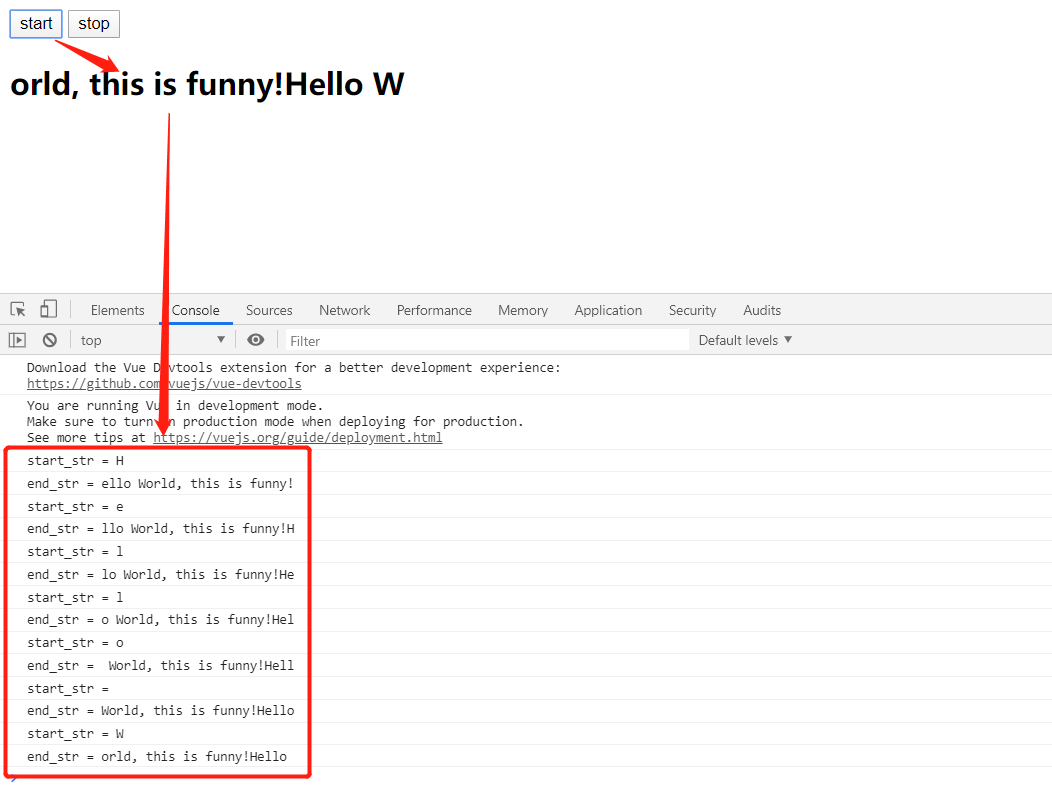
Task: Select log line 'start_str = W'
Action: 75,733
